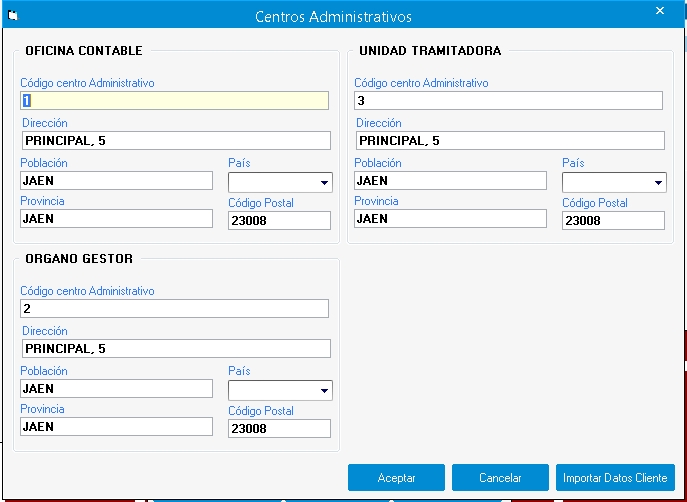Click Código Postal field in Unidad Tramitadora
The image size is (687, 502).
[613, 220]
